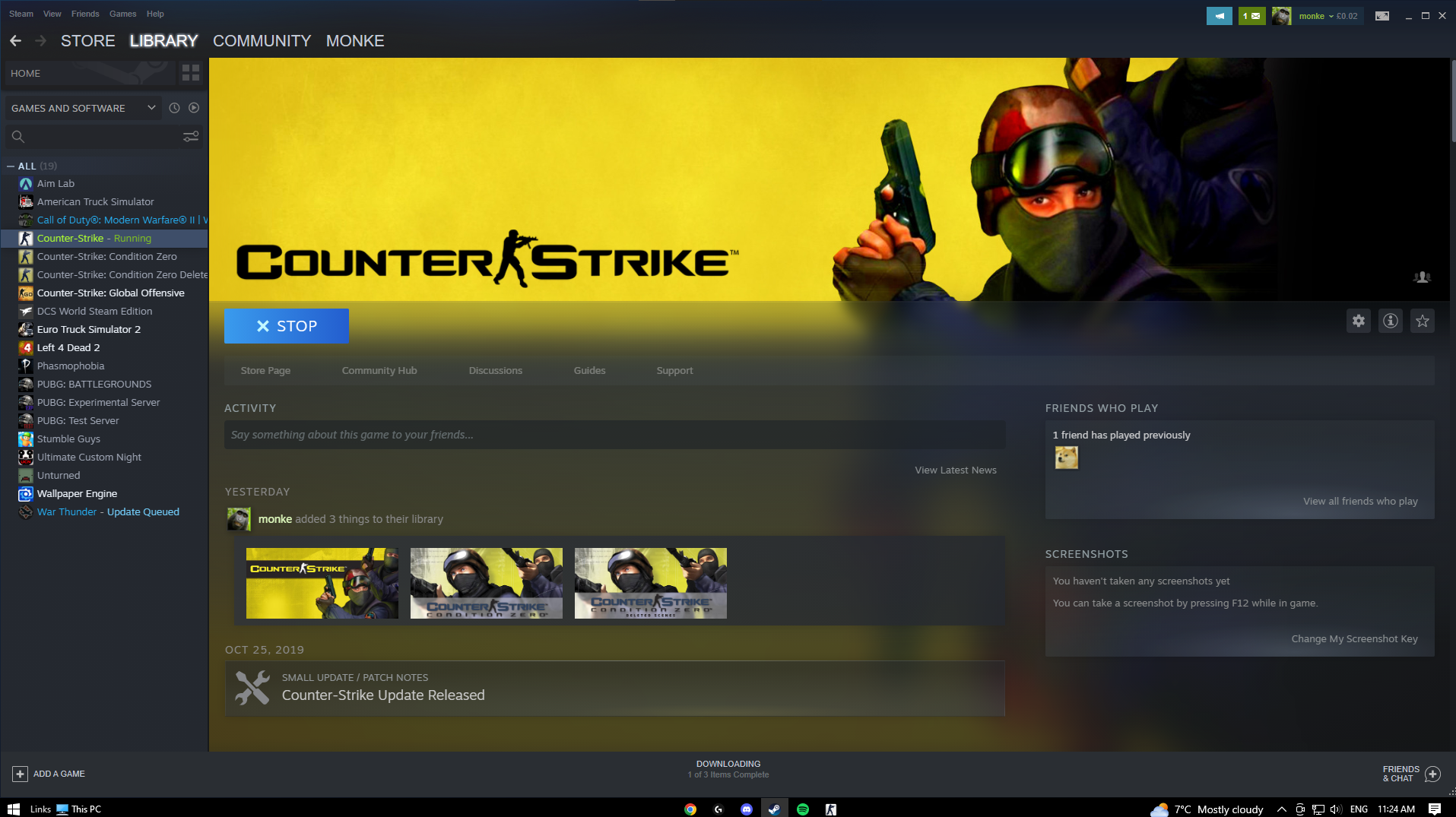Add Counter-Strike to favorites with star icon
This screenshot has height=817, width=1456.
pyautogui.click(x=1423, y=321)
